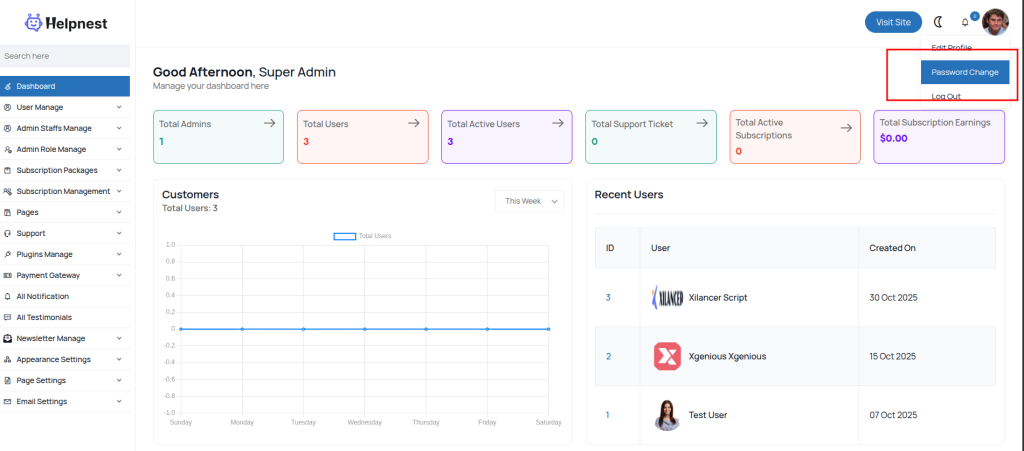The height and width of the screenshot is (451, 1024).
Task: Click the Helpnest logo icon
Action: coord(35,22)
